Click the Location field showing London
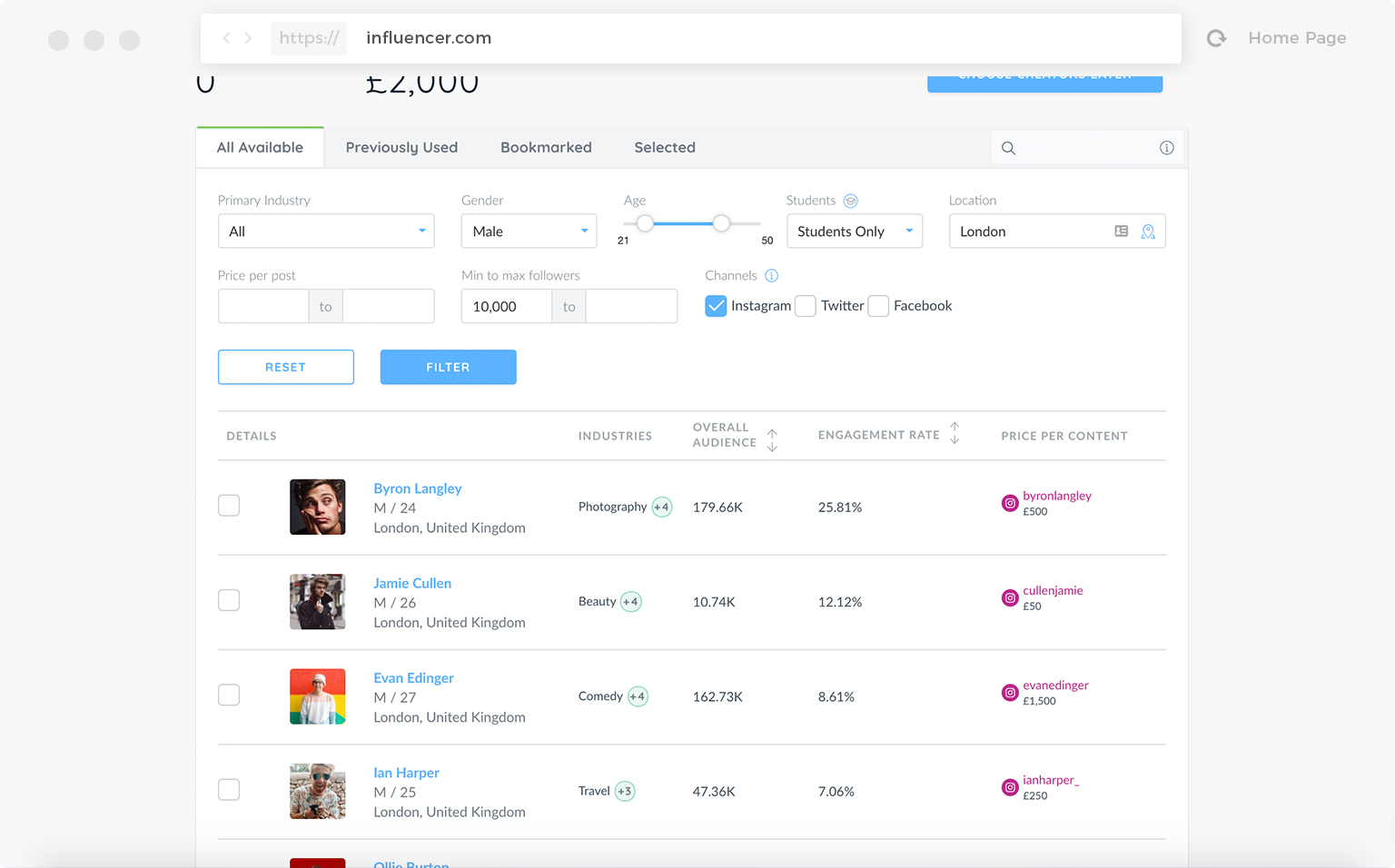Screen dimensions: 1395x868 tap(1057, 232)
